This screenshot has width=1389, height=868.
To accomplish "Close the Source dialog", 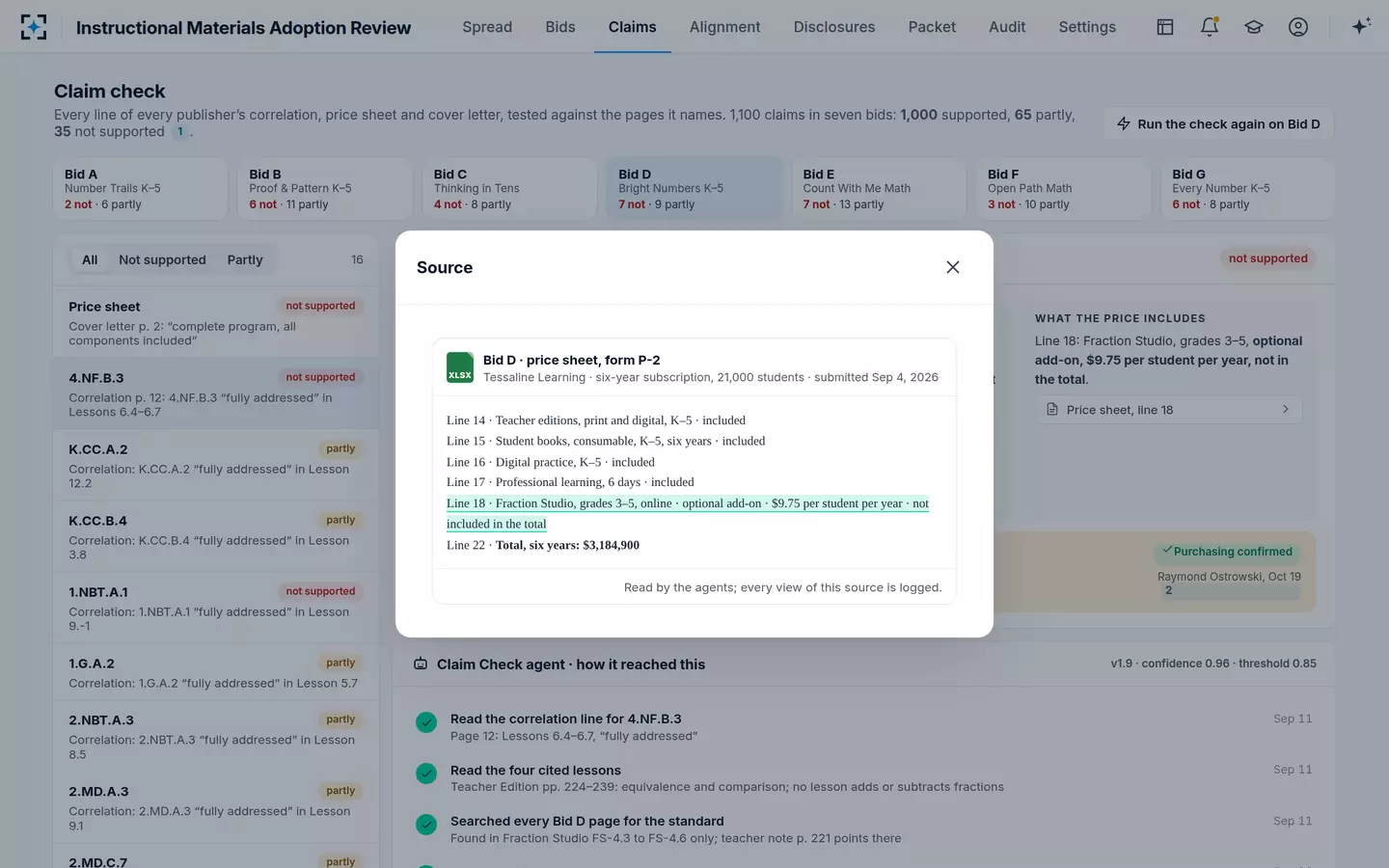I will (x=953, y=267).
